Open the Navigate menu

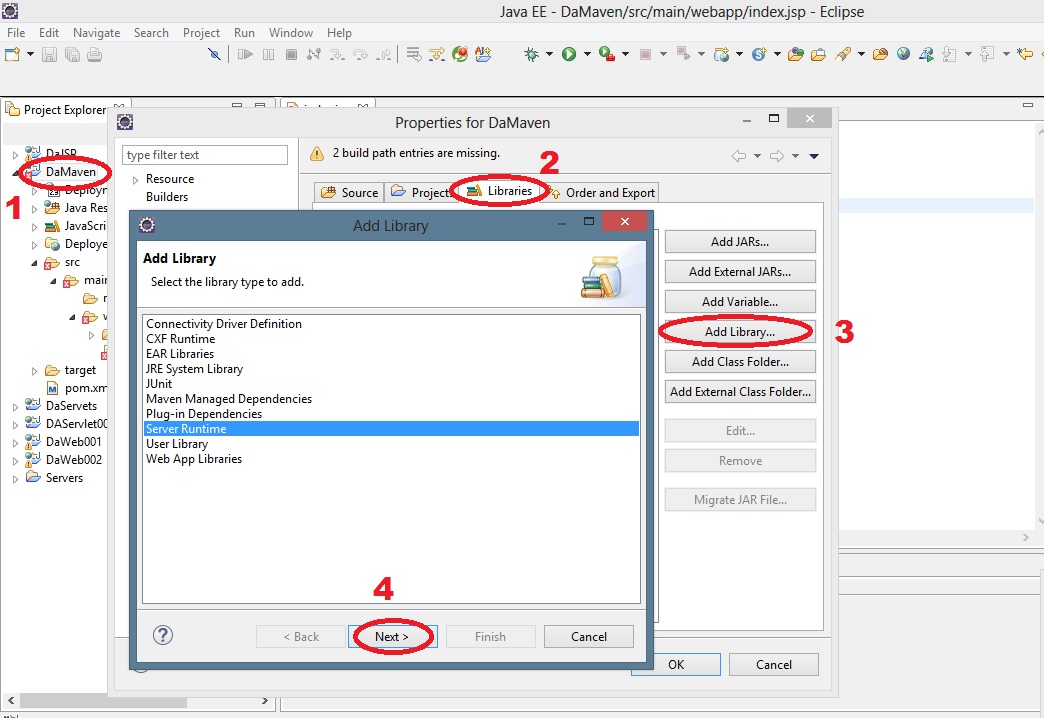(96, 33)
